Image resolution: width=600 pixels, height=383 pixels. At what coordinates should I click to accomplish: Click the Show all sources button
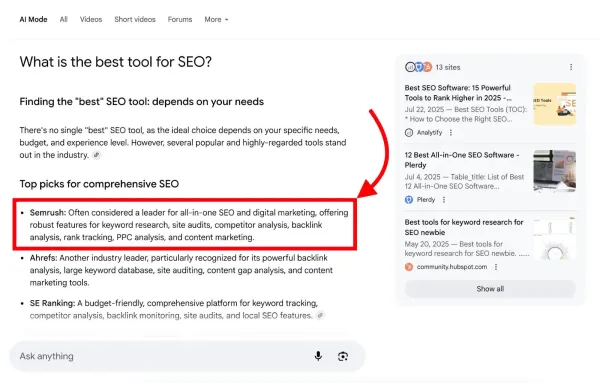490,289
